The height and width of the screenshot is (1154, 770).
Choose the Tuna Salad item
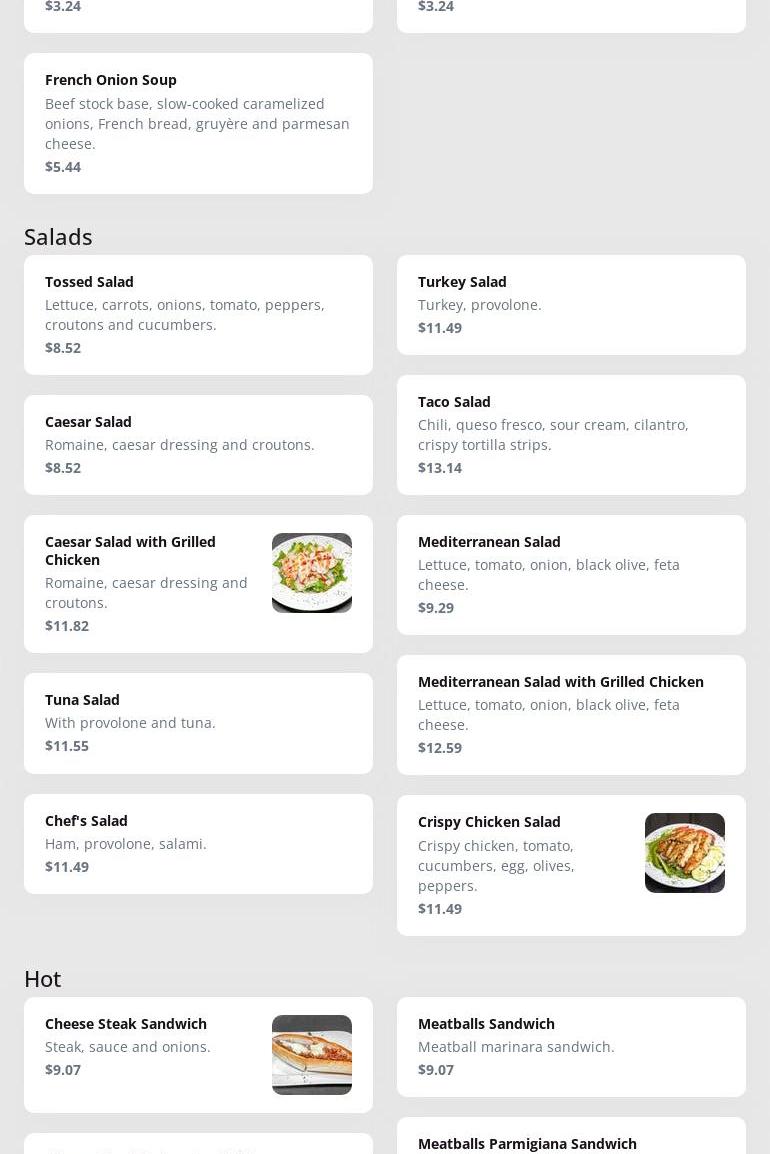coord(198,722)
